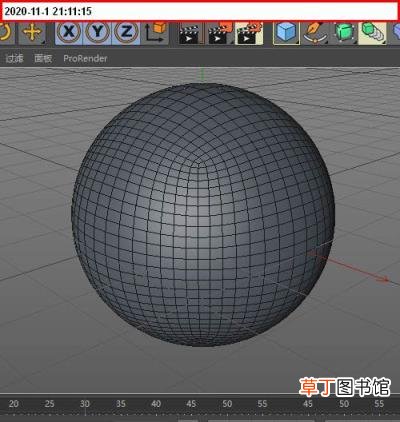Select the yellow Move/last-tool cross icon
This screenshot has height=422, width=400.
coord(32,33)
